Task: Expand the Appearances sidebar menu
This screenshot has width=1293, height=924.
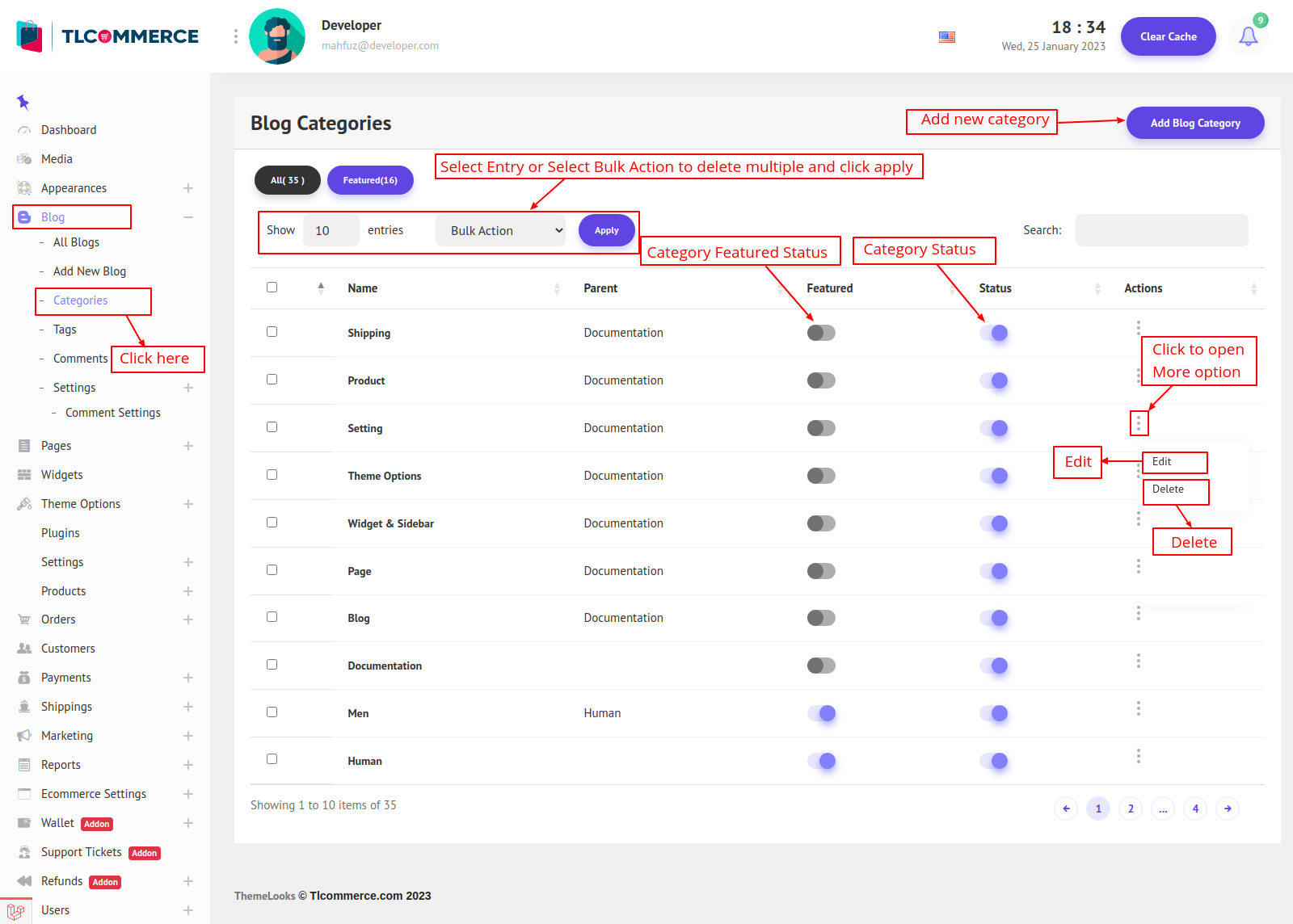Action: 187,188
